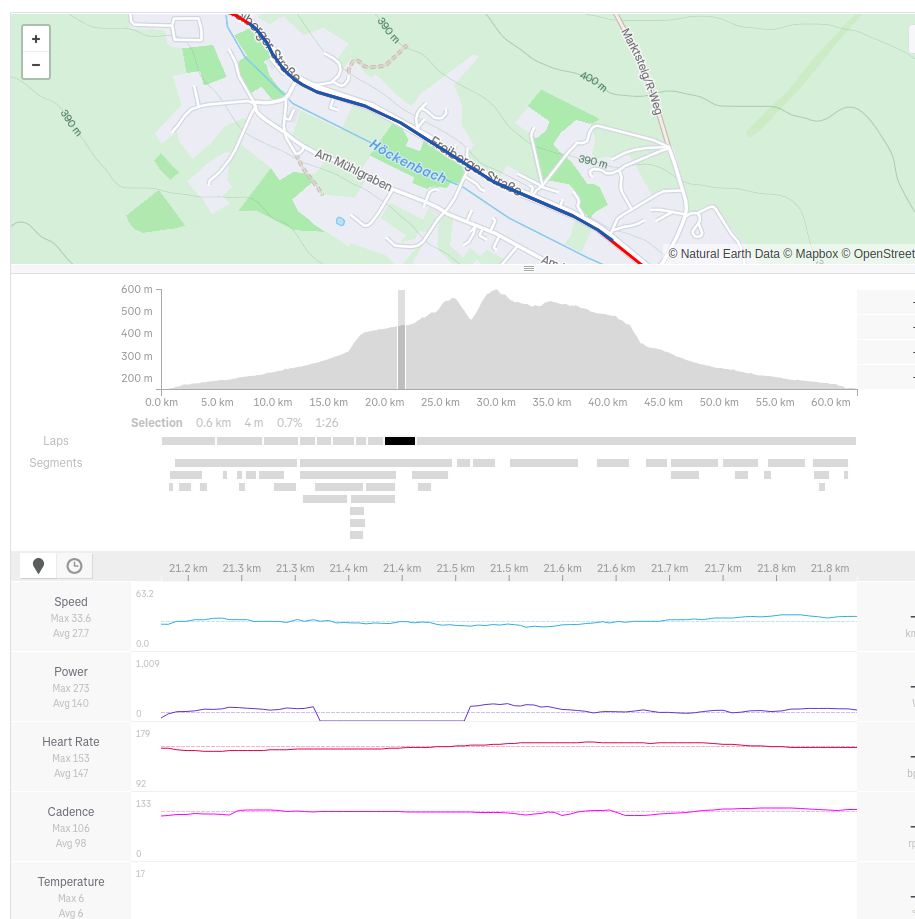Click the map resize handle below map
Screen dimensions: 915x919
coord(529,269)
